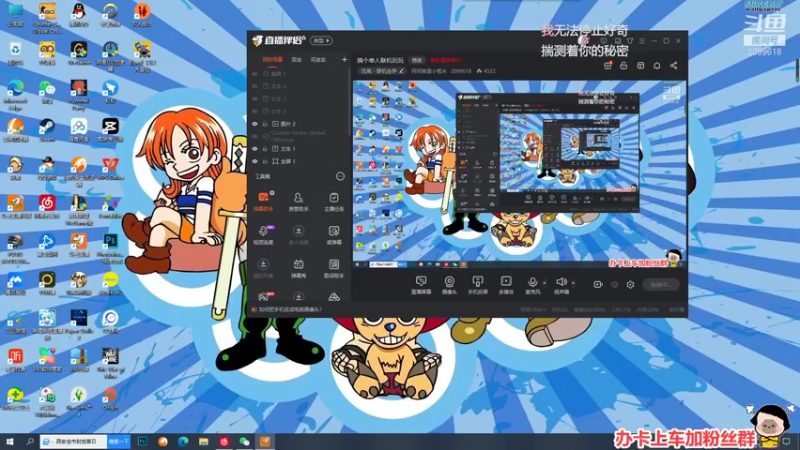800x450 pixels.
Task: Toggle visibility of the 全屏 1 source
Action: pyautogui.click(x=255, y=161)
